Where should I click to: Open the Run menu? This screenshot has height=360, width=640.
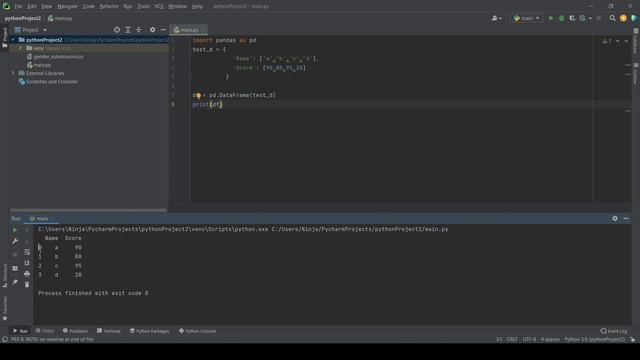click(128, 7)
